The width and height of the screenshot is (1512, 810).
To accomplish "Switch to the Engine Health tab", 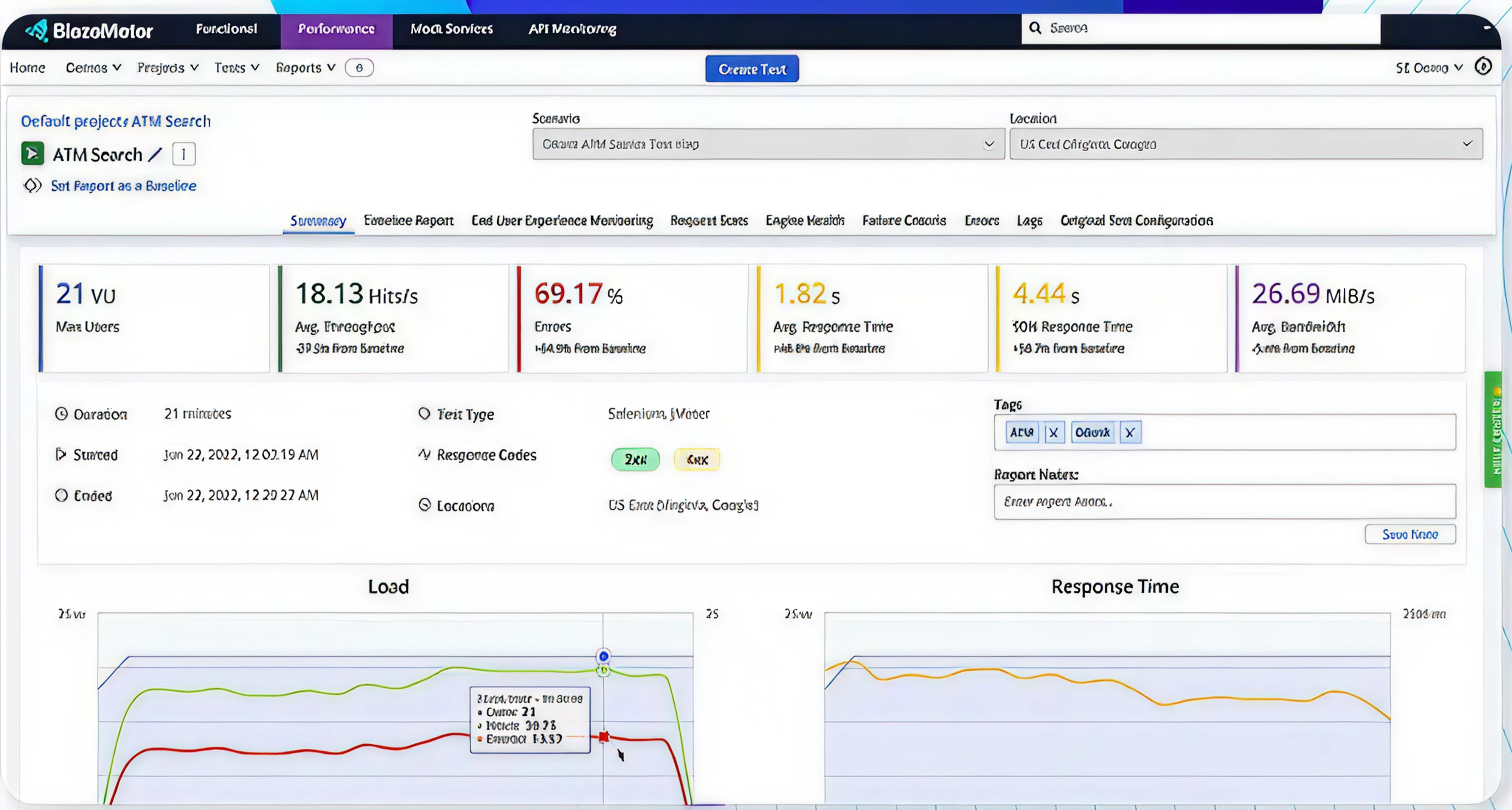I will pos(805,221).
